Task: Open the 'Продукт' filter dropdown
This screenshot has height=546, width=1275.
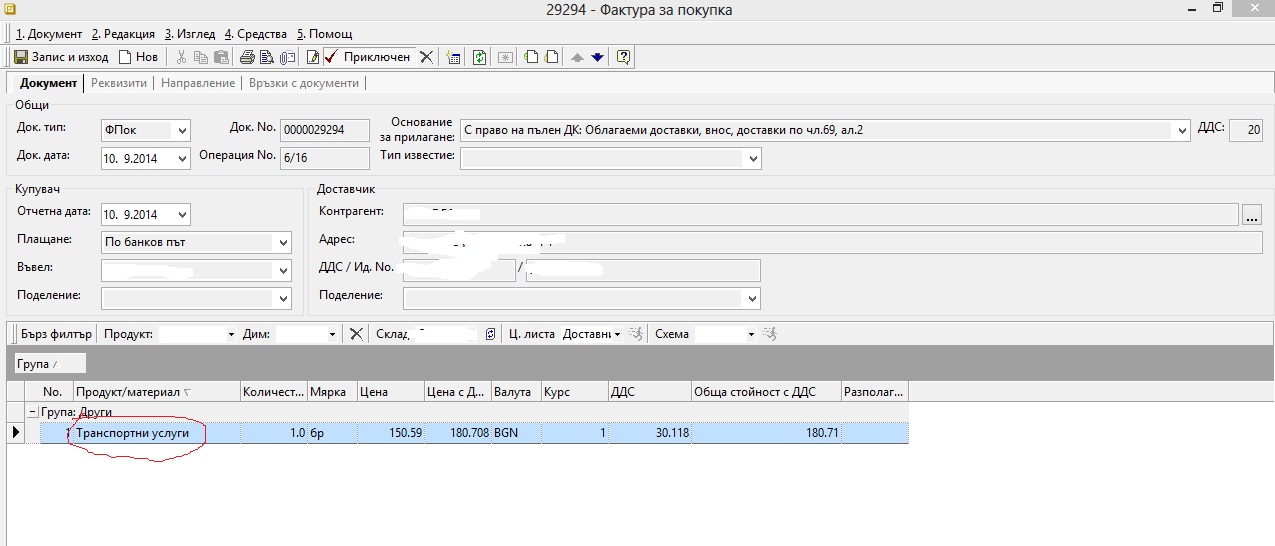Action: [231, 334]
